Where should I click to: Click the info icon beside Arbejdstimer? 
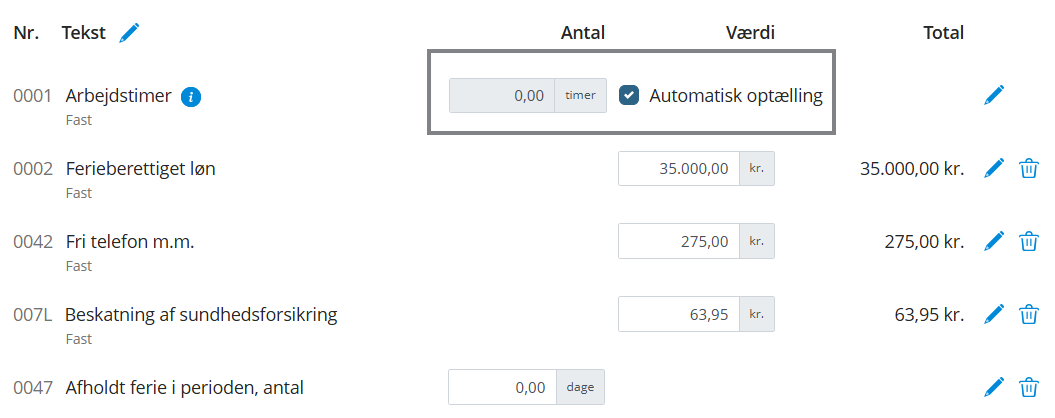[x=191, y=97]
